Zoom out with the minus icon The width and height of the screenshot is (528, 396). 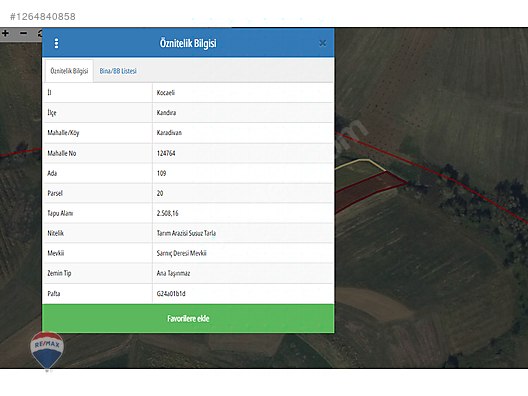coord(23,33)
